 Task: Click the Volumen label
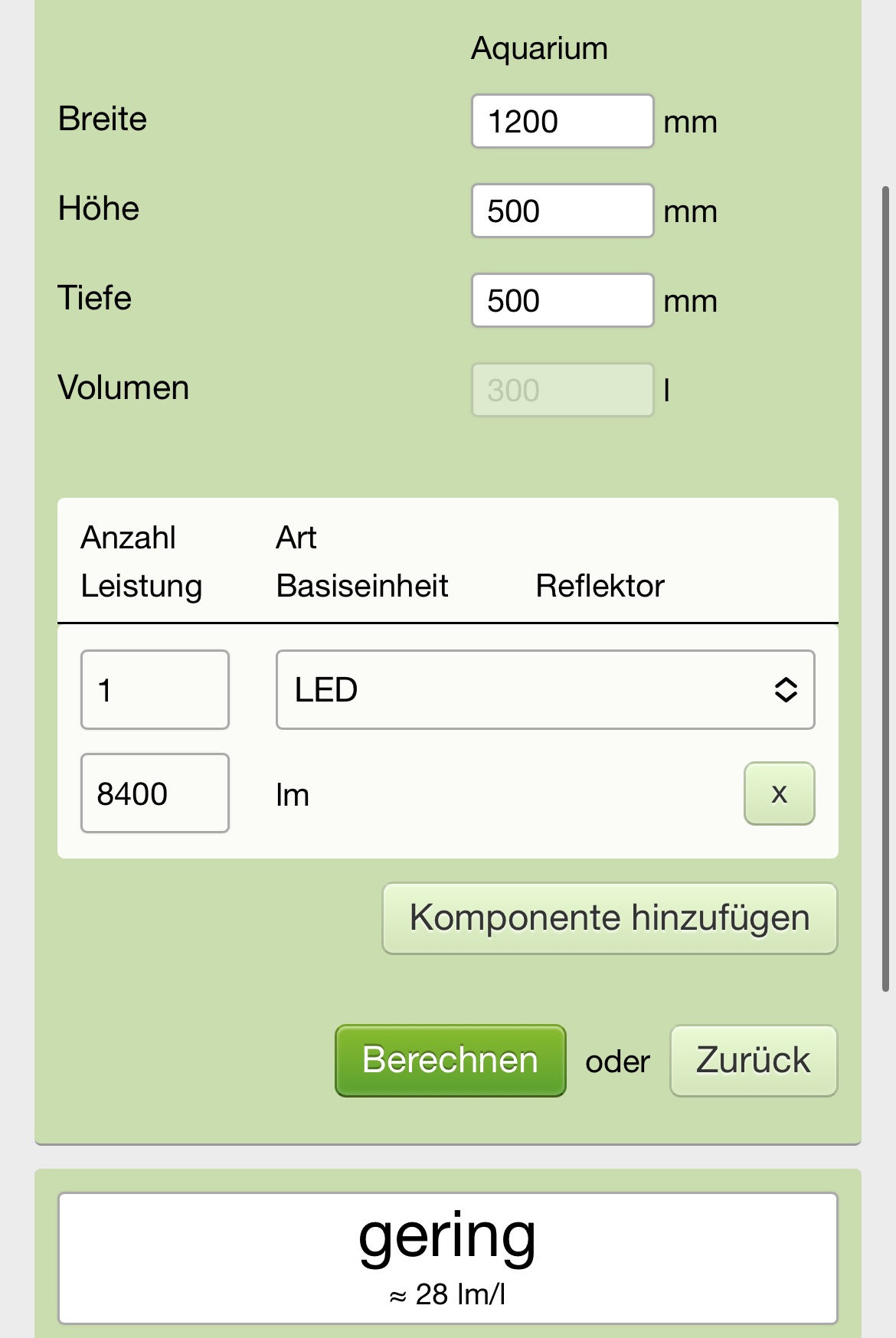[x=123, y=388]
